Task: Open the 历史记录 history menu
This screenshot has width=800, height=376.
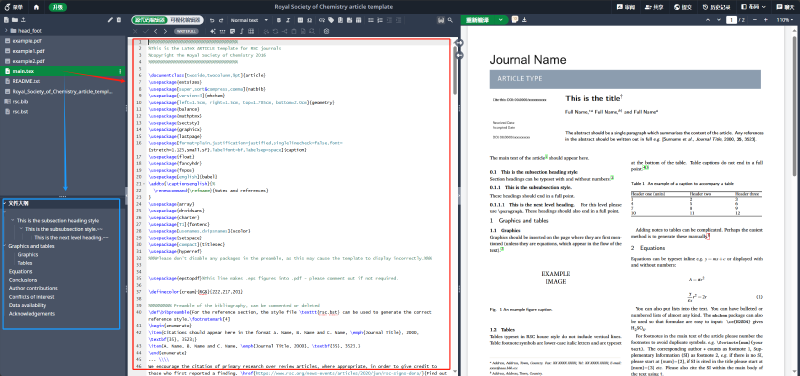Action: click(714, 7)
